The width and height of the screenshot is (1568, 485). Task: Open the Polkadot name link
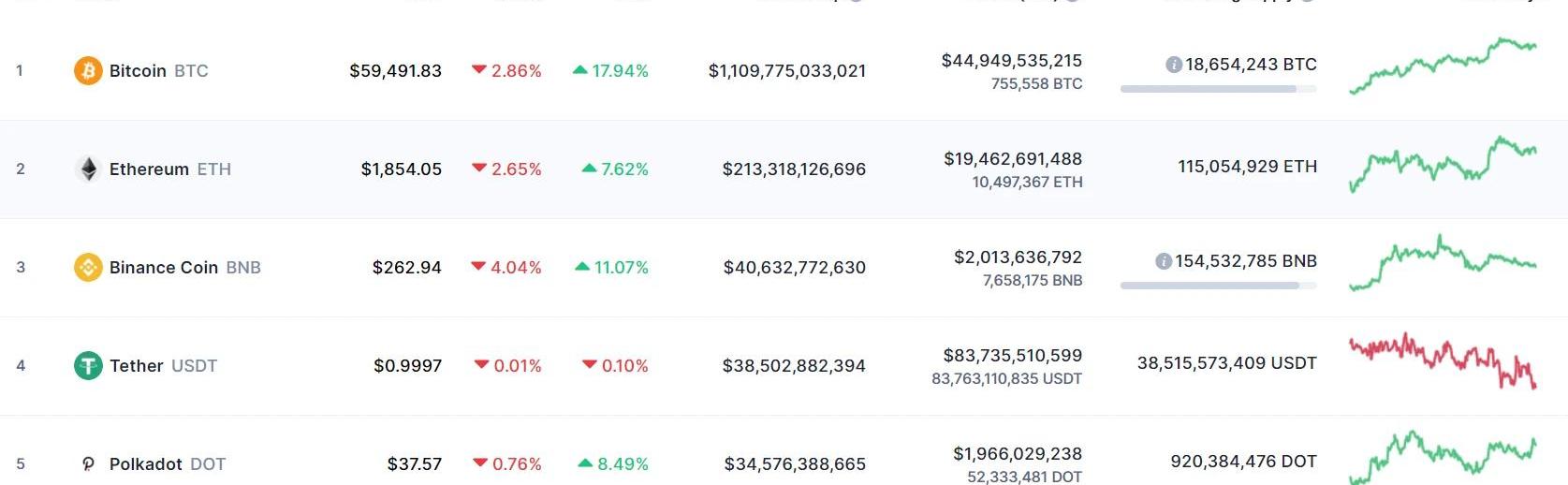[146, 464]
